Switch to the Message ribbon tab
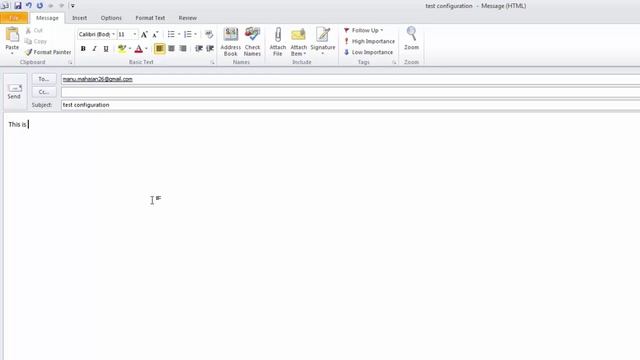 [47, 18]
